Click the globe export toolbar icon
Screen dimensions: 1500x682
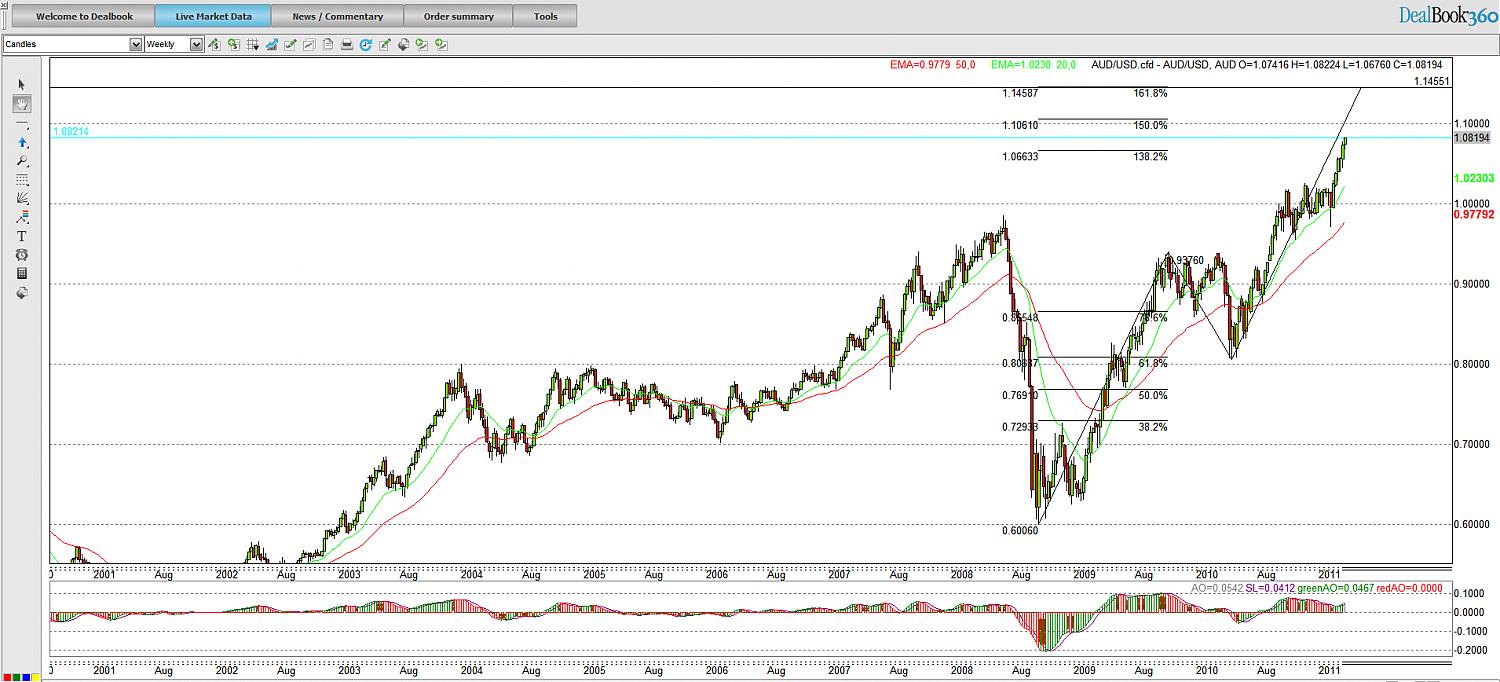(x=404, y=44)
